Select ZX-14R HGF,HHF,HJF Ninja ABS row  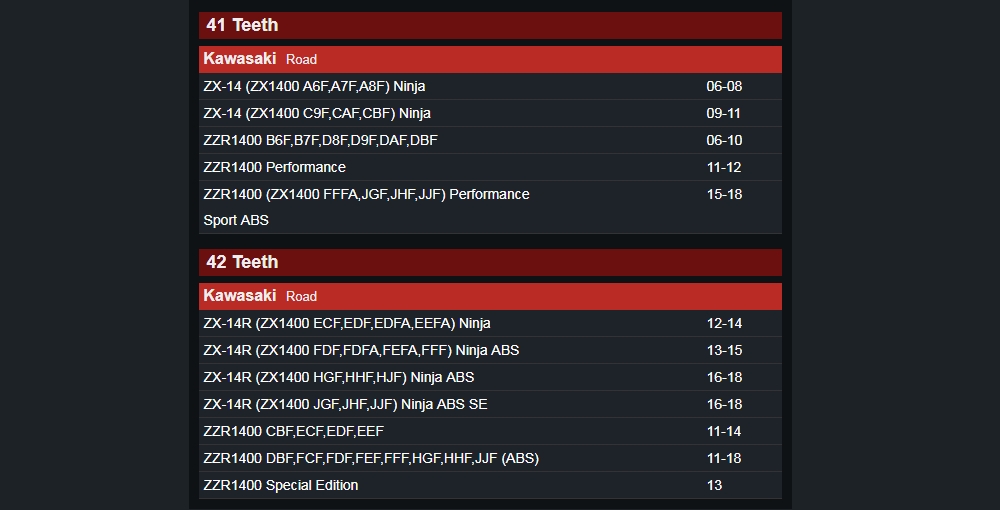[x=490, y=377]
